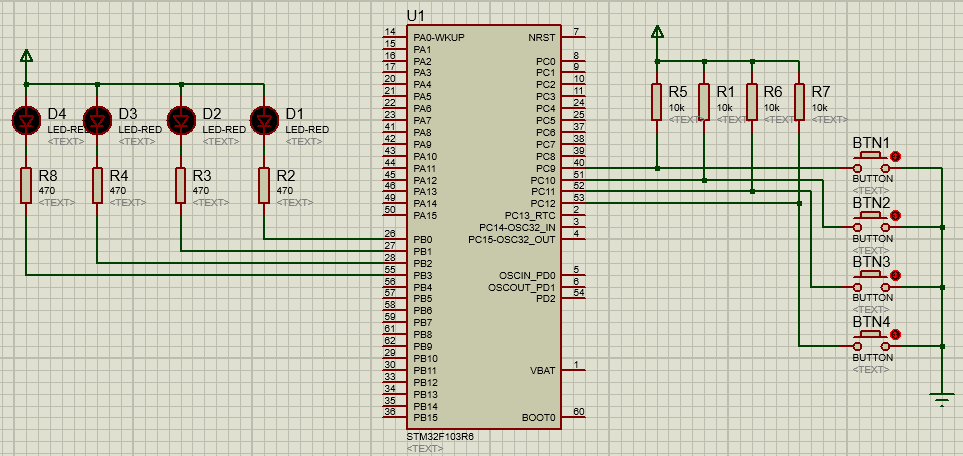
Task: Click the NRST pin label
Action: tap(542, 37)
